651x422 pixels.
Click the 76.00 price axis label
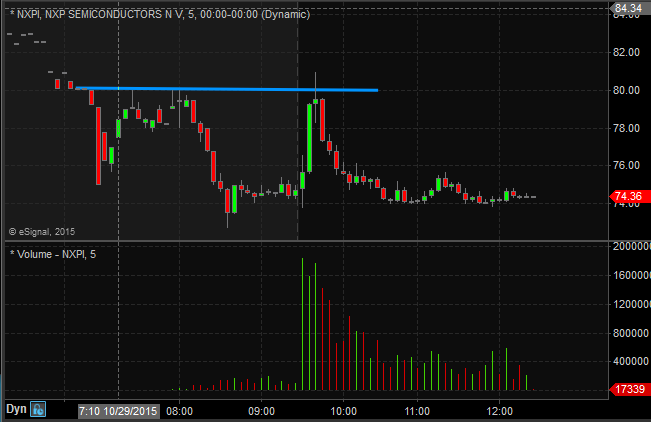coord(627,165)
